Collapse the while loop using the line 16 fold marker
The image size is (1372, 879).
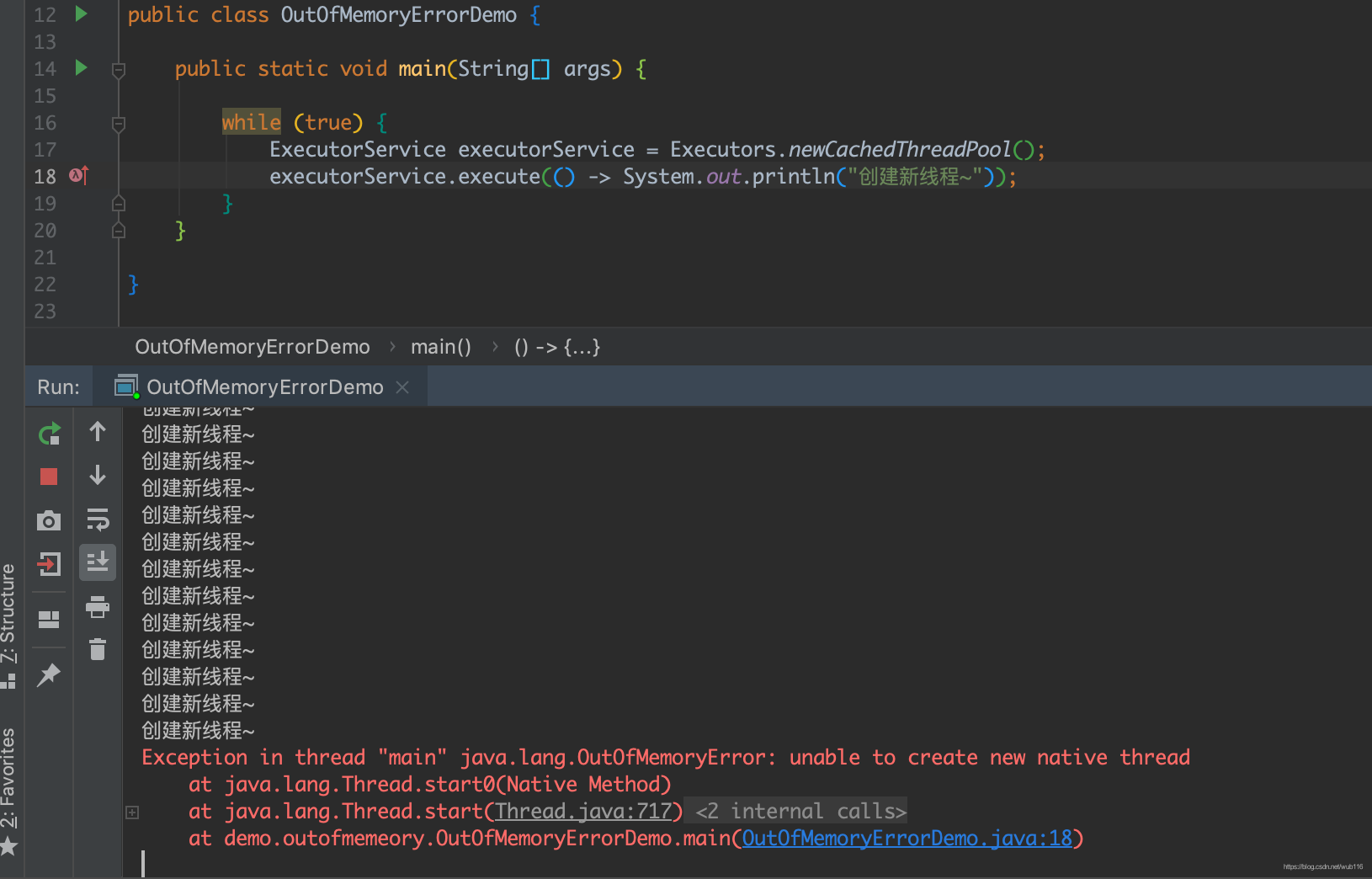click(x=119, y=124)
